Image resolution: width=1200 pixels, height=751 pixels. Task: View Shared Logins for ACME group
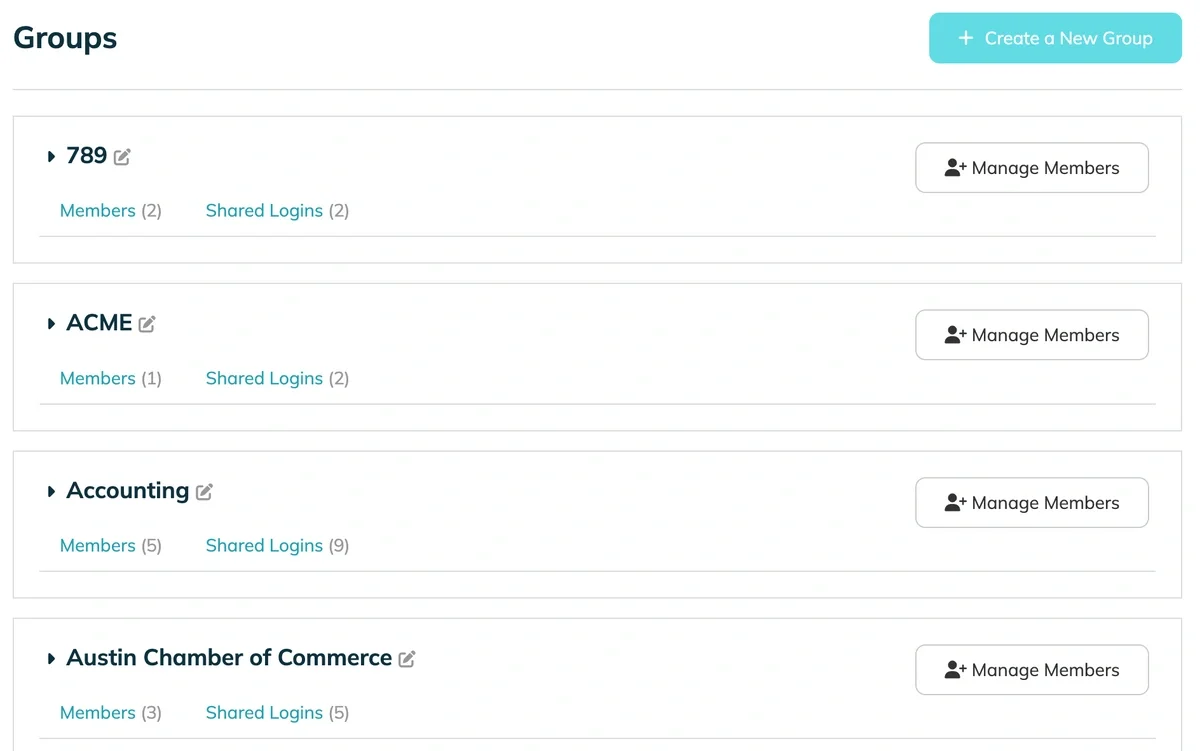coord(264,378)
